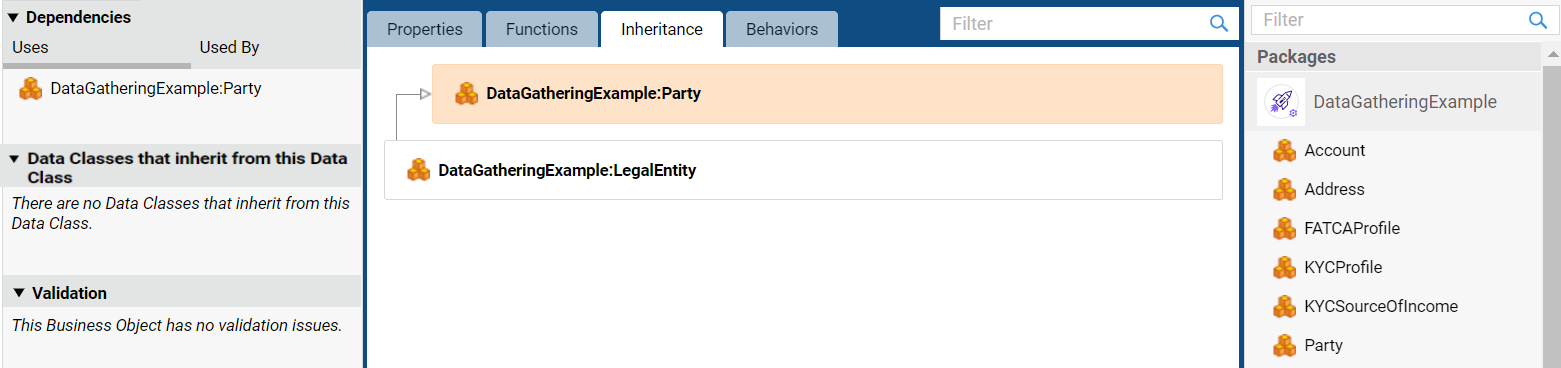Click the Packages panel filter field

1400,20
